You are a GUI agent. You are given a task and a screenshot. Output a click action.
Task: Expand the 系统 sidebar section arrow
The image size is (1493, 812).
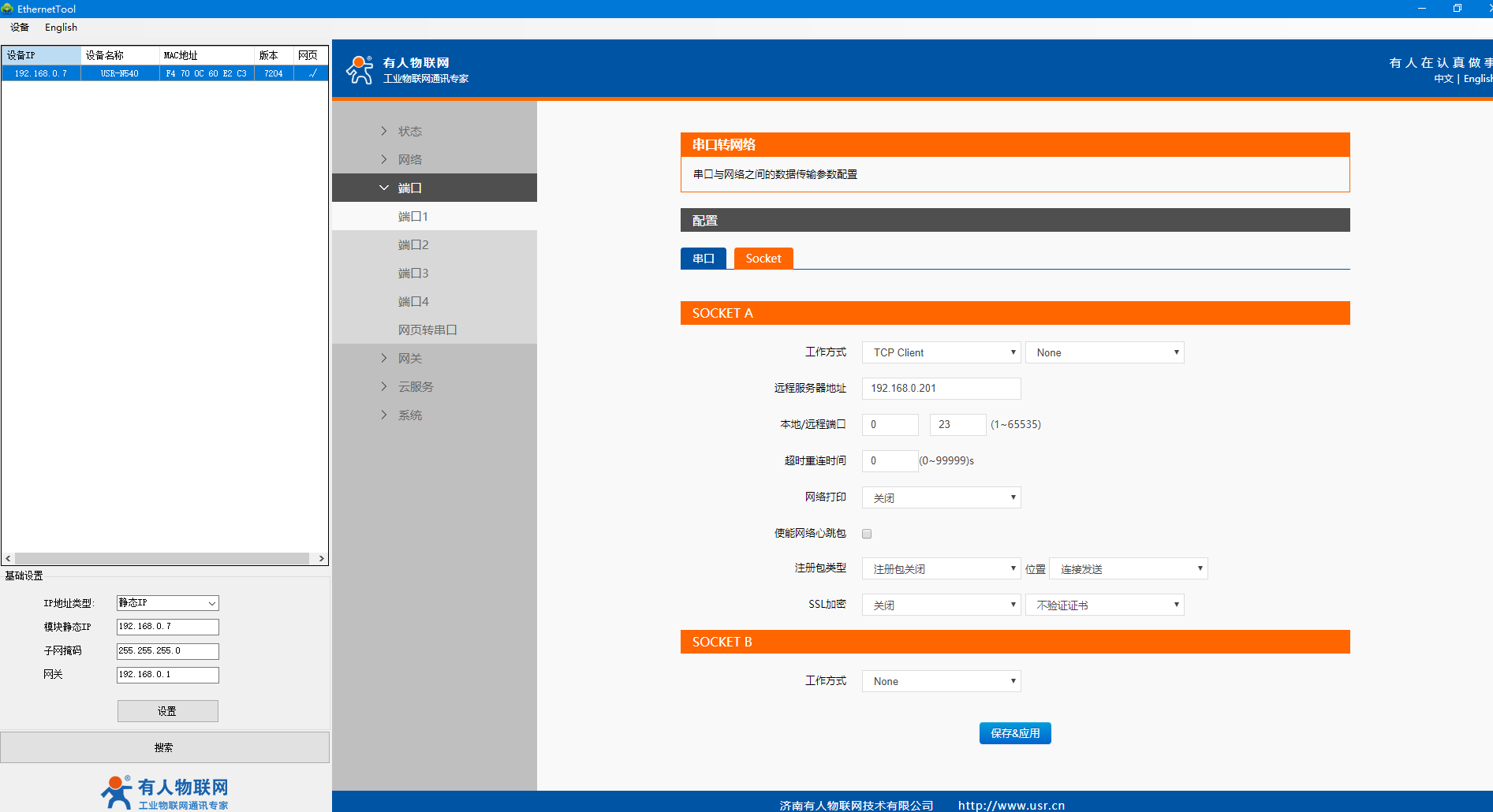tap(384, 415)
